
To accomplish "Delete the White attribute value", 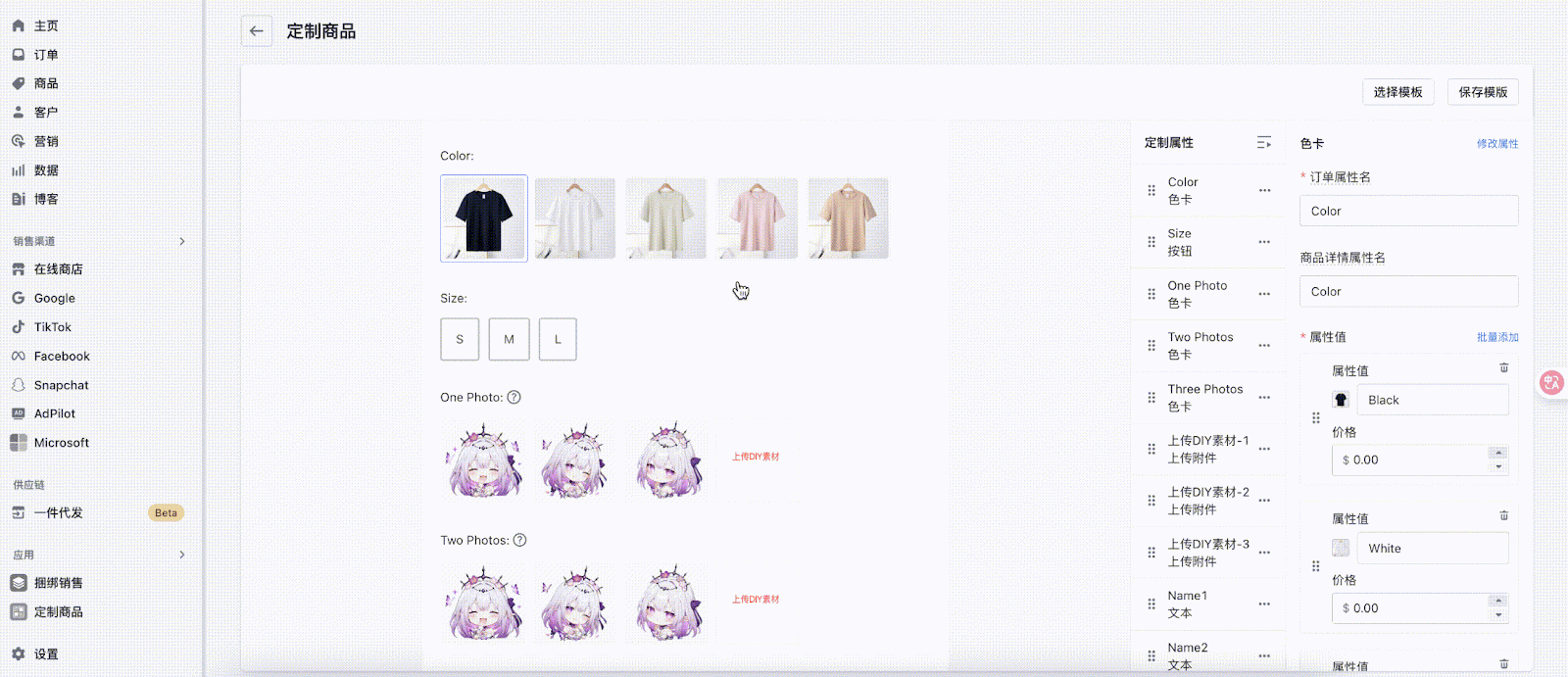I will coord(1504,516).
